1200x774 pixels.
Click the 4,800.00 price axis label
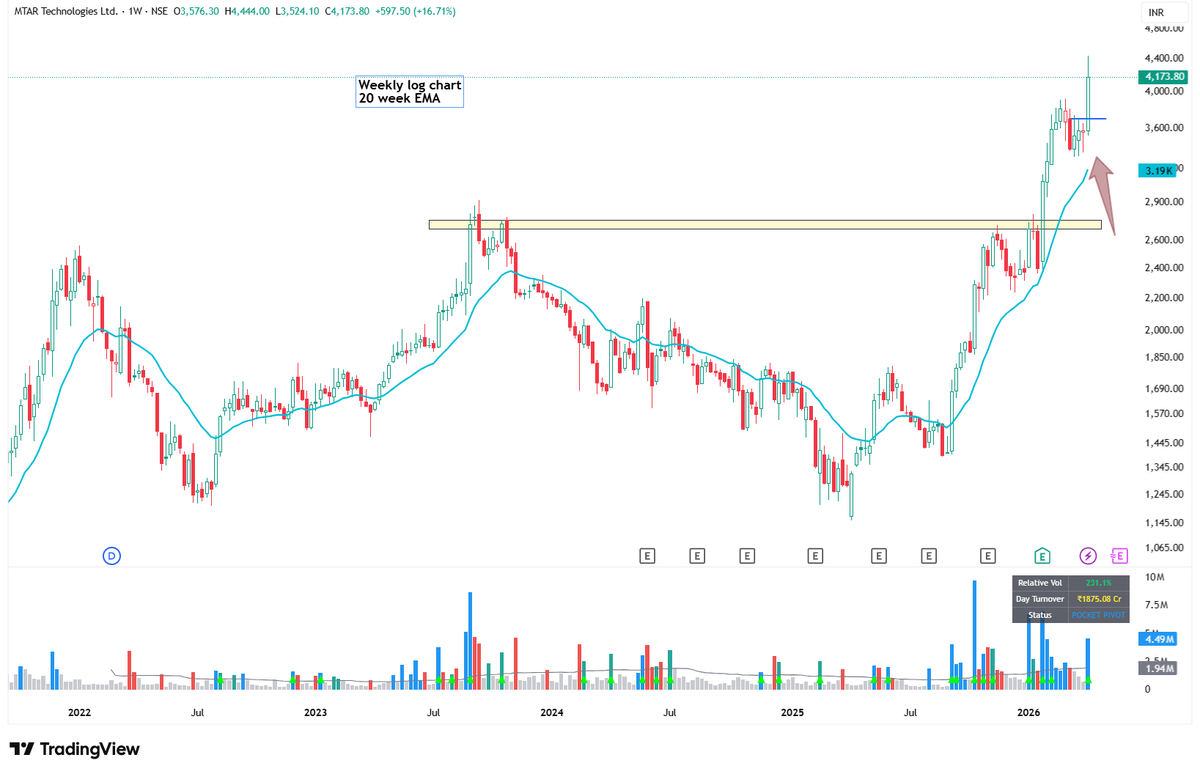tap(1164, 31)
